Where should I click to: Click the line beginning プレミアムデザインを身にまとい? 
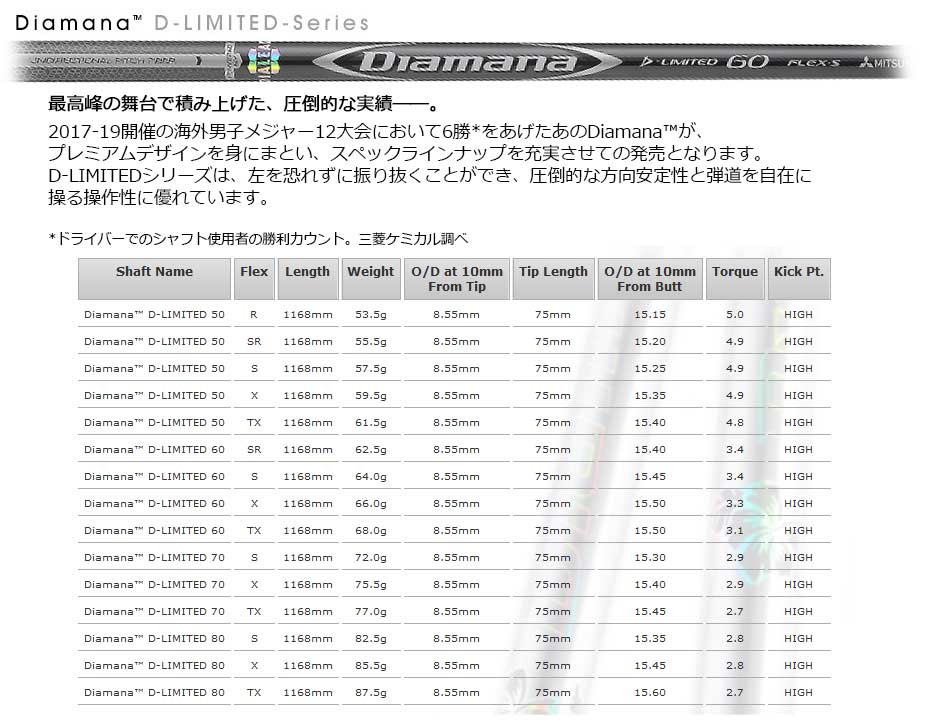pyautogui.click(x=407, y=153)
